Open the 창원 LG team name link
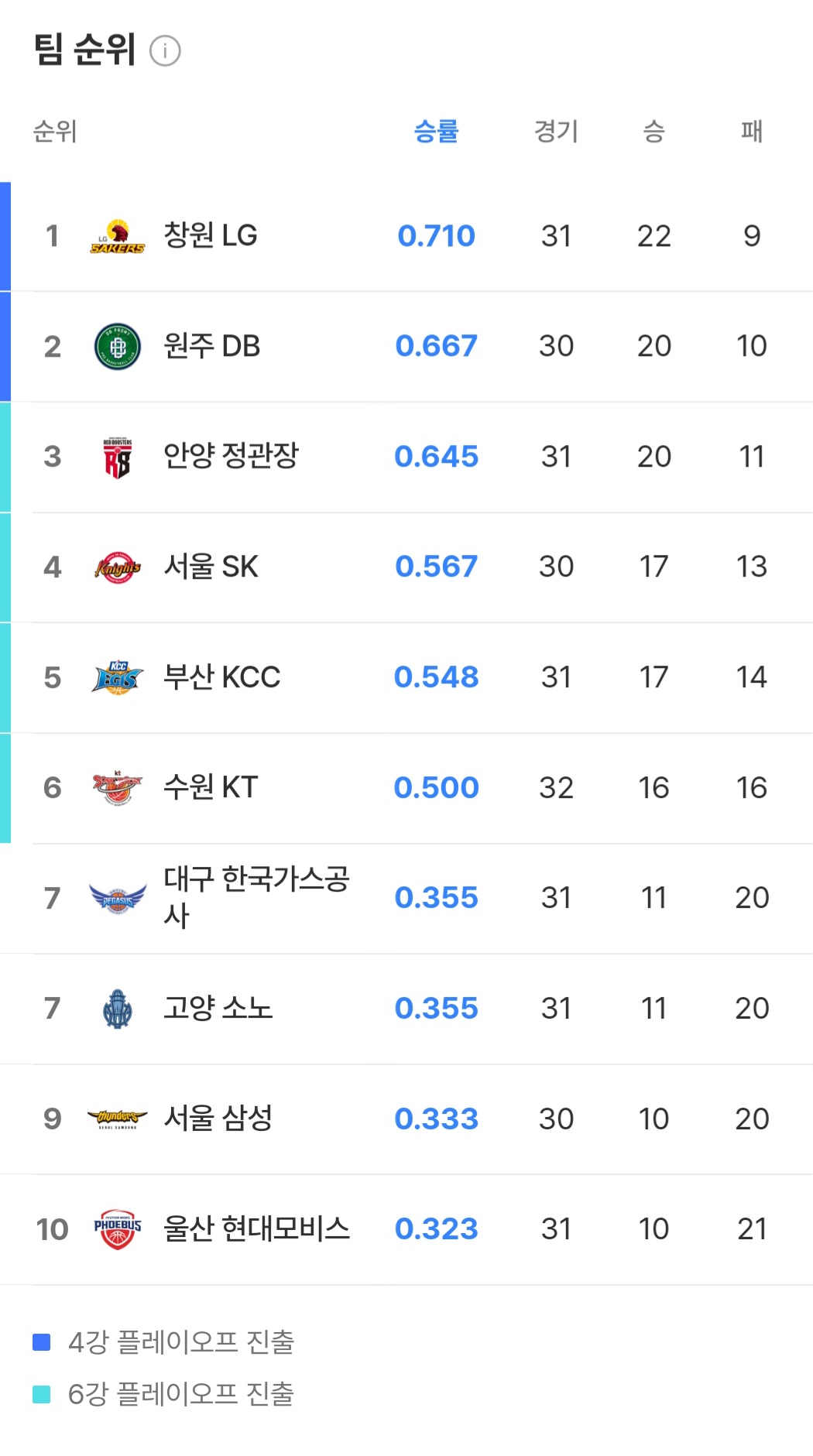The width and height of the screenshot is (813, 1456). point(211,235)
